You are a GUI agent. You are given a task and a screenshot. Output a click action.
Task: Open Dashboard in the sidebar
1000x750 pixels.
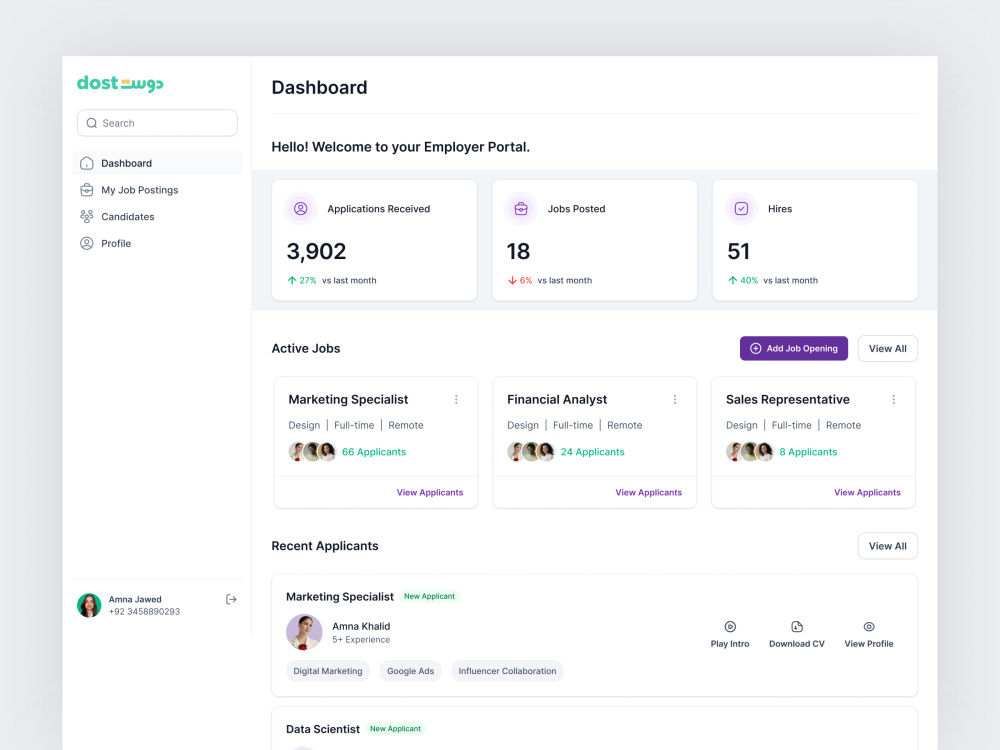[x=158, y=163]
